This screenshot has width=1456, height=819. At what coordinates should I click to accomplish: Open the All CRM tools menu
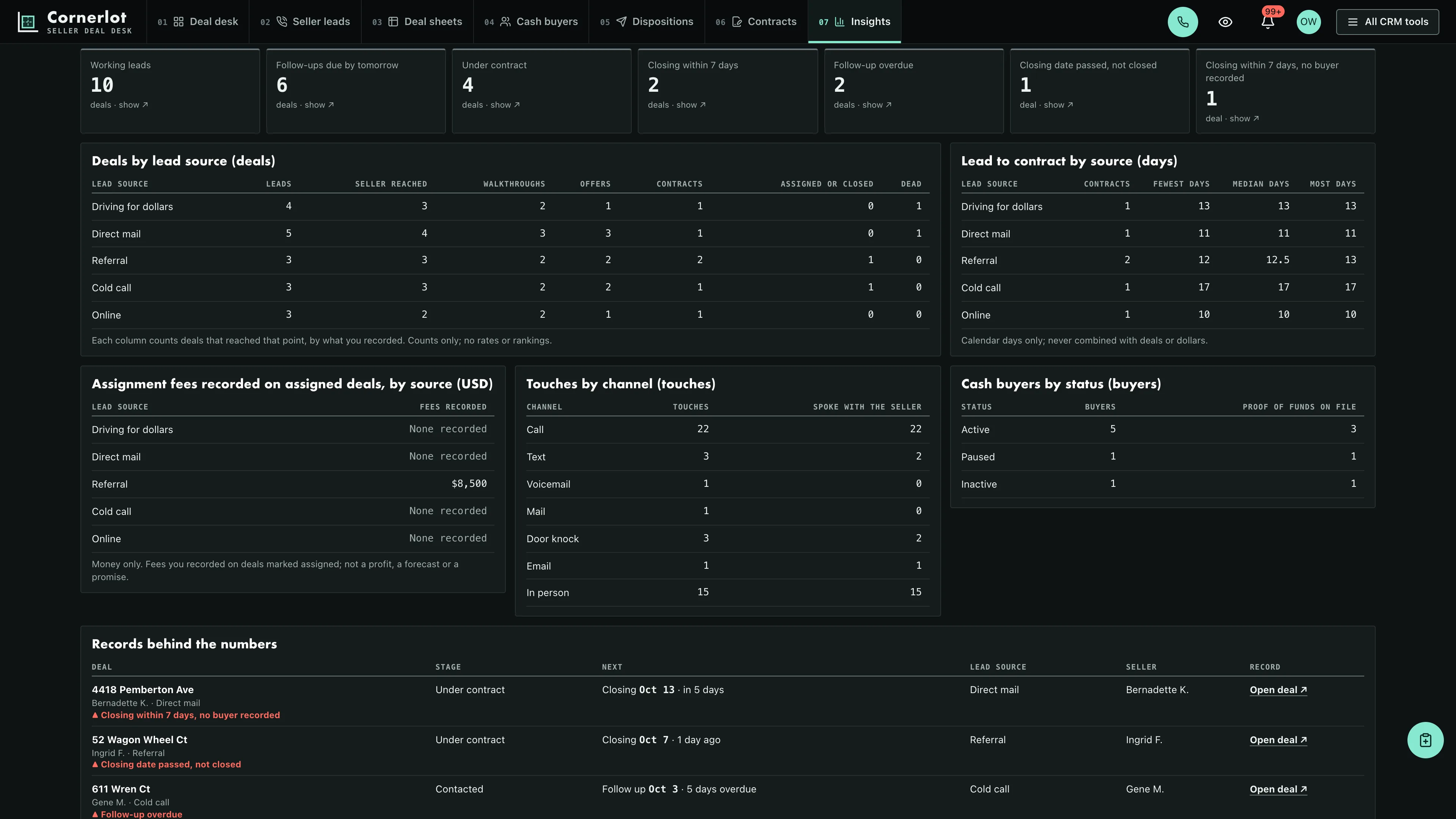1388,22
